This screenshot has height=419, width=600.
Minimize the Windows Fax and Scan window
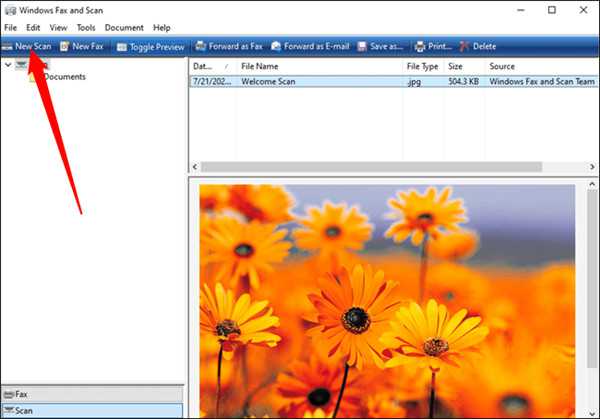(x=521, y=10)
